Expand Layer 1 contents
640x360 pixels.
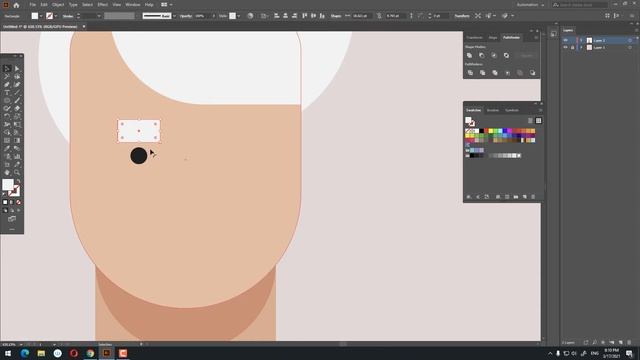[581, 48]
